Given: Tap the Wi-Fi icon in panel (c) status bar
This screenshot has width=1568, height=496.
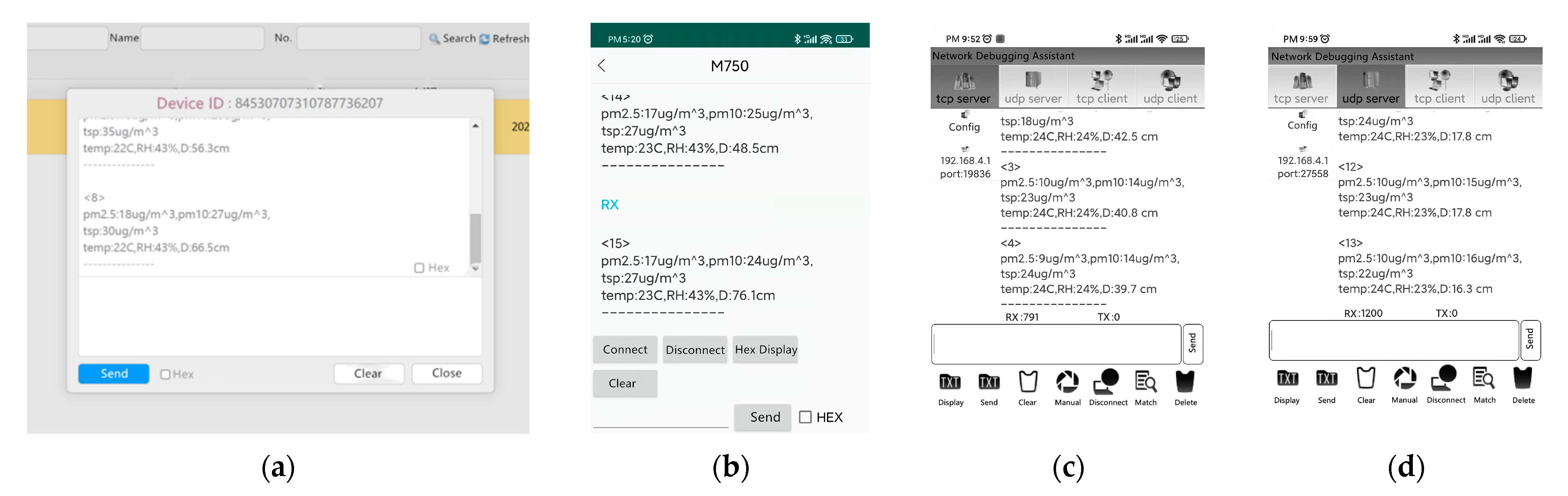Looking at the screenshot, I should pos(1162,39).
